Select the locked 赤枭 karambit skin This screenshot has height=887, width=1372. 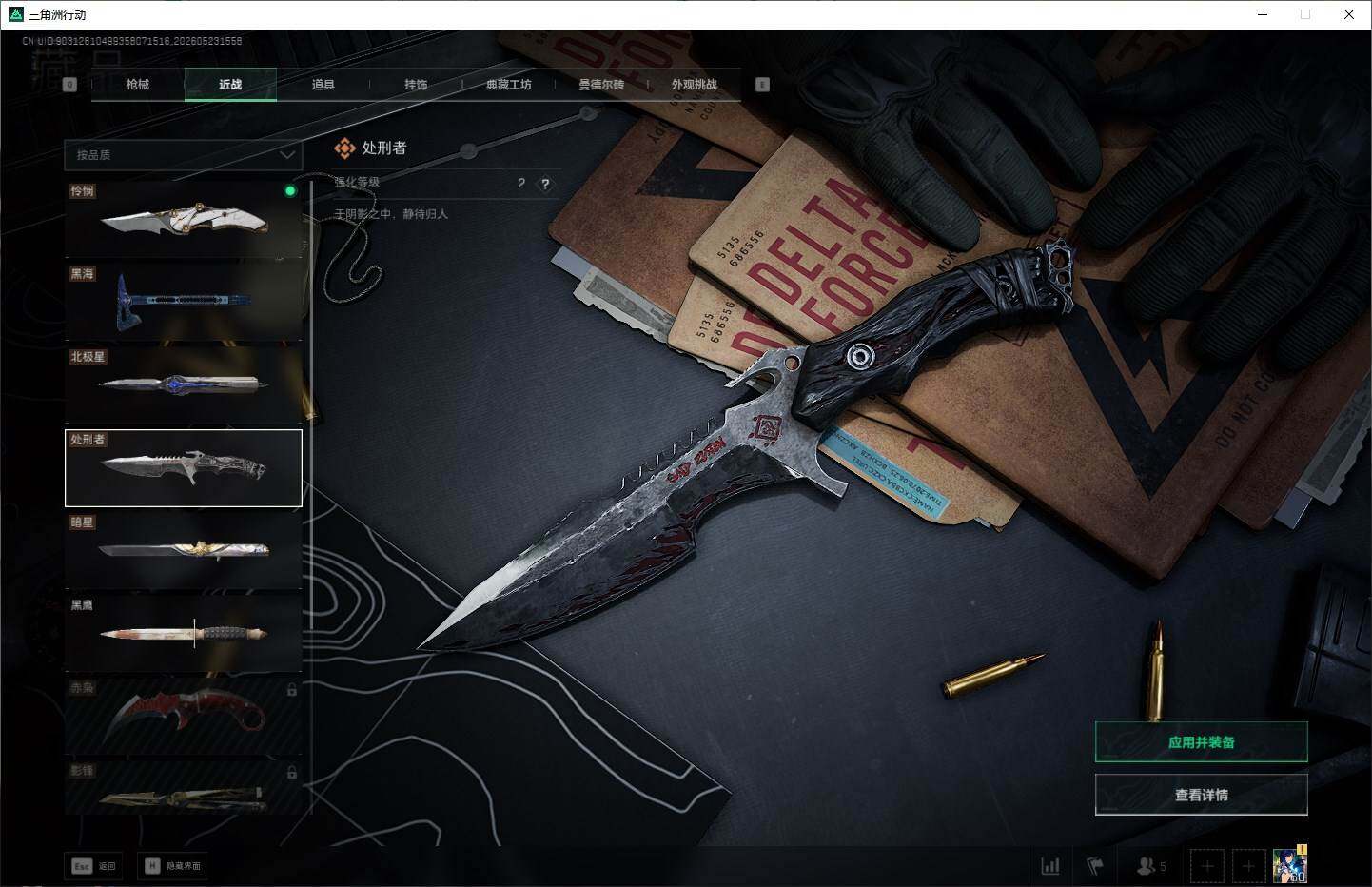click(x=184, y=716)
